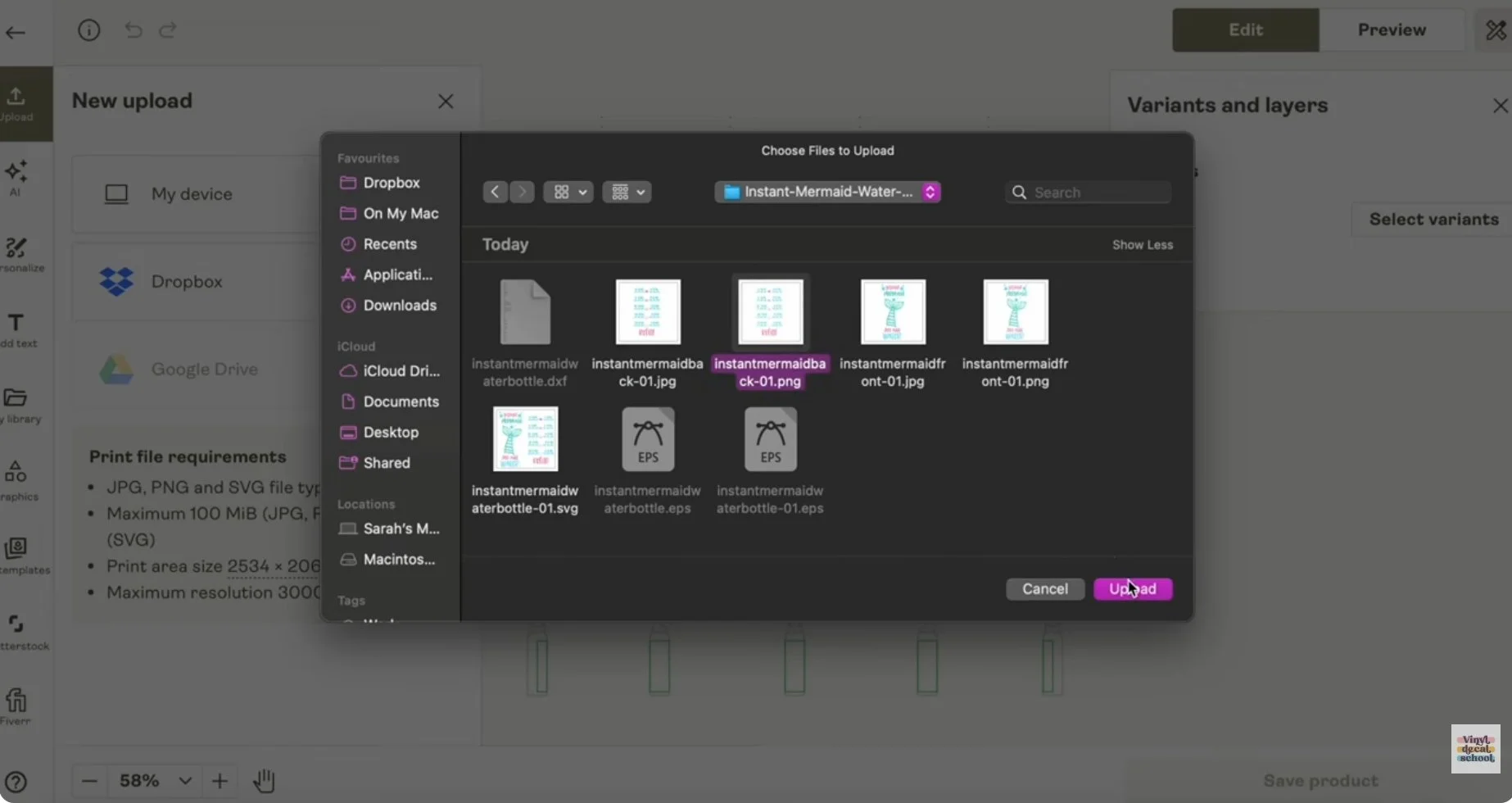Choose Dropbox upload option in New upload panel
The image size is (1512, 803).
coord(197,282)
